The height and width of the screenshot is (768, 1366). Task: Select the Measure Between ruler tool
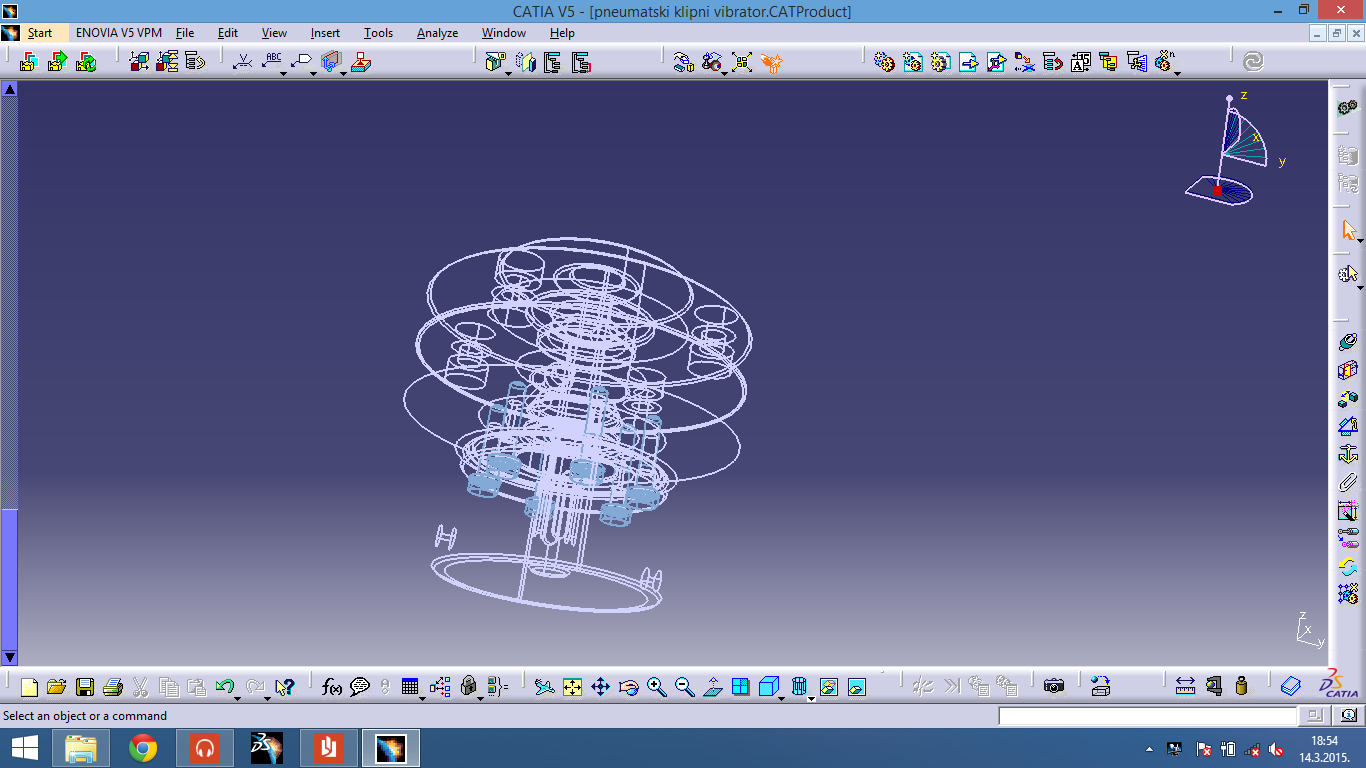tap(1185, 686)
